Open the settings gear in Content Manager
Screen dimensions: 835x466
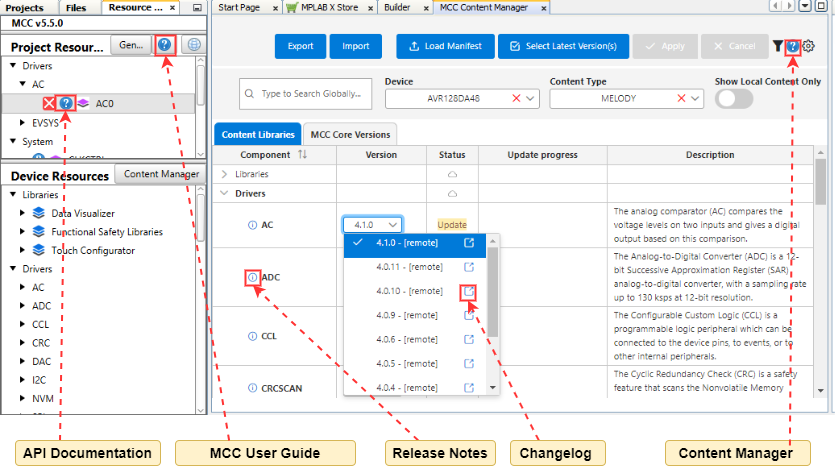(809, 46)
